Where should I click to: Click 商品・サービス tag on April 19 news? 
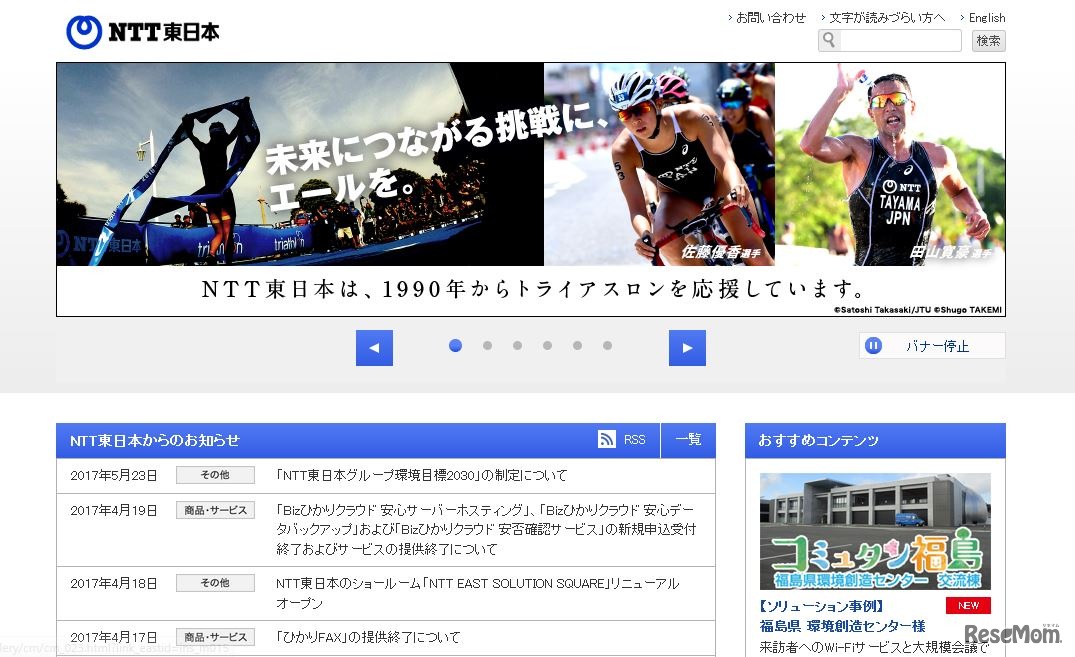[215, 510]
